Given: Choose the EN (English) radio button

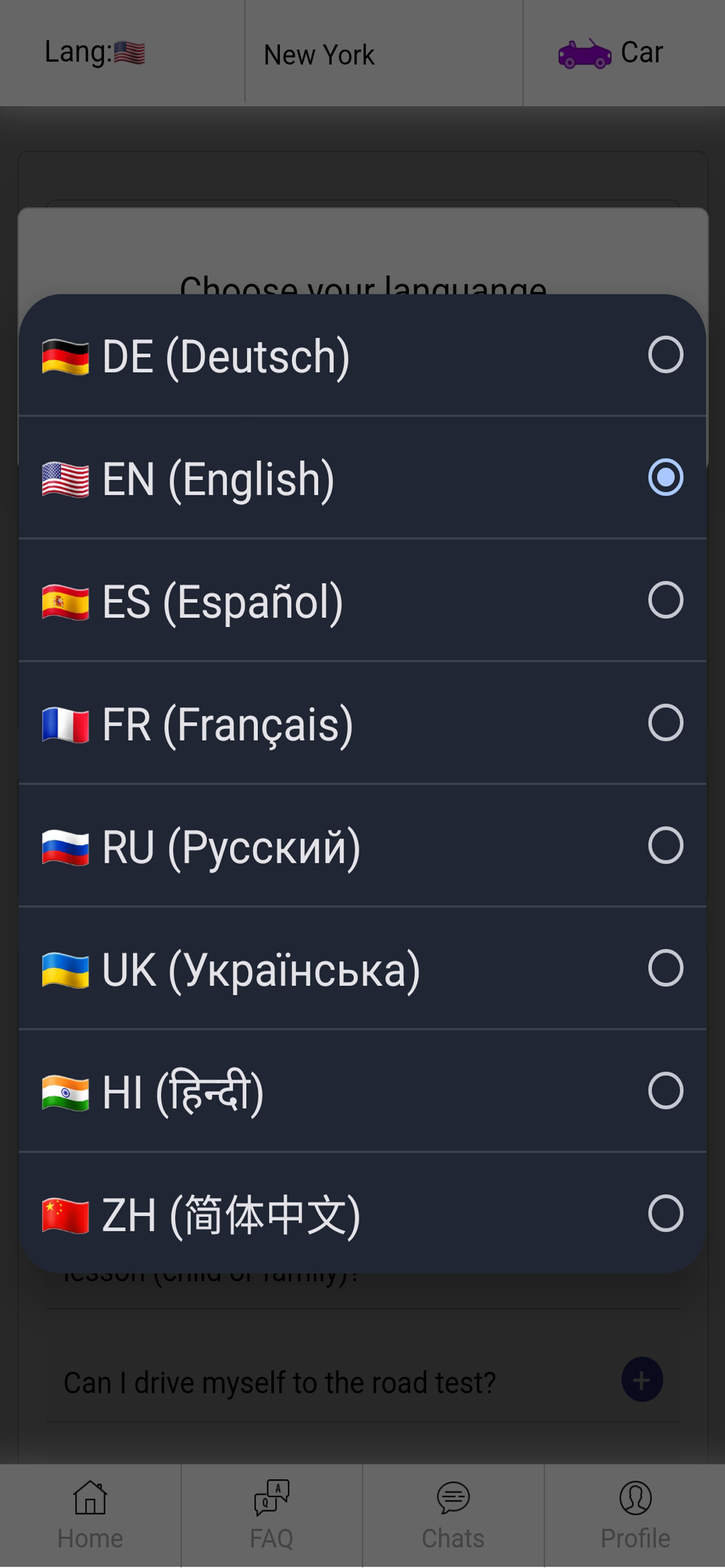Looking at the screenshot, I should click(x=665, y=477).
